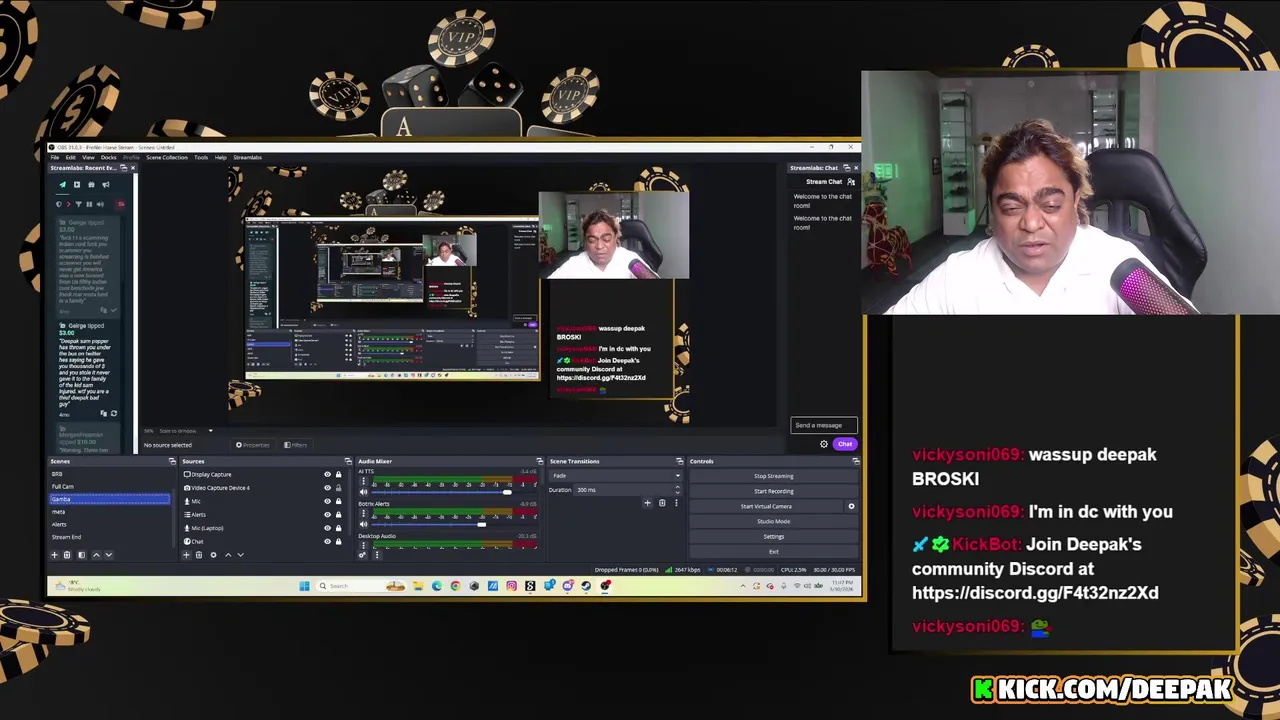Open the View menu in OBS
The image size is (1280, 720).
tap(88, 157)
